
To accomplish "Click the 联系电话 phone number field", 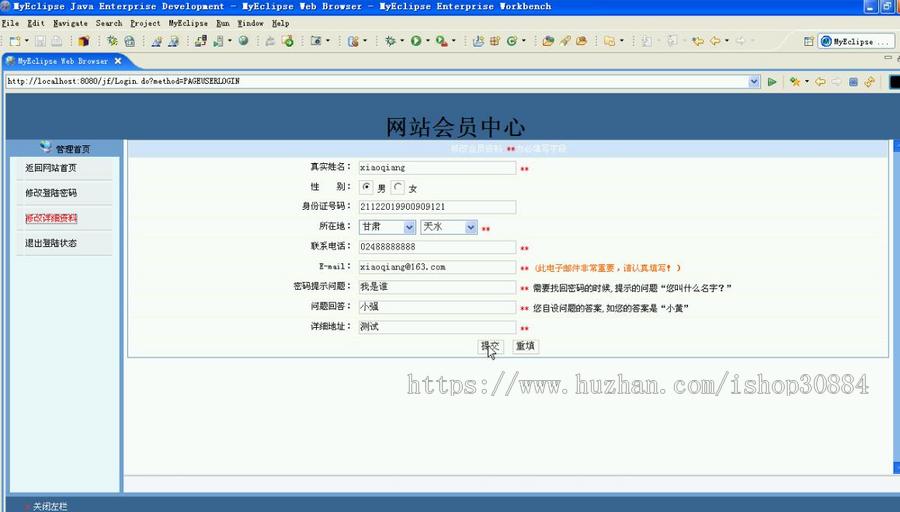I will (437, 247).
